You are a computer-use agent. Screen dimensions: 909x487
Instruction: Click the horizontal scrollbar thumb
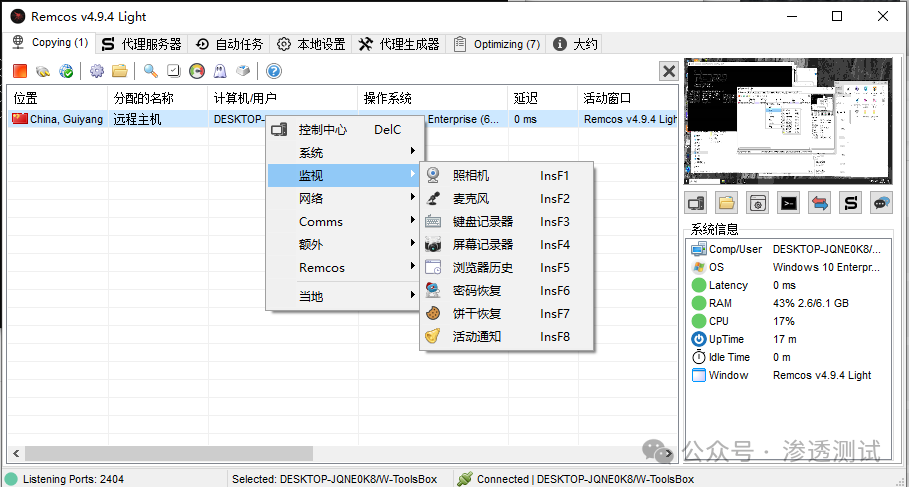169,453
